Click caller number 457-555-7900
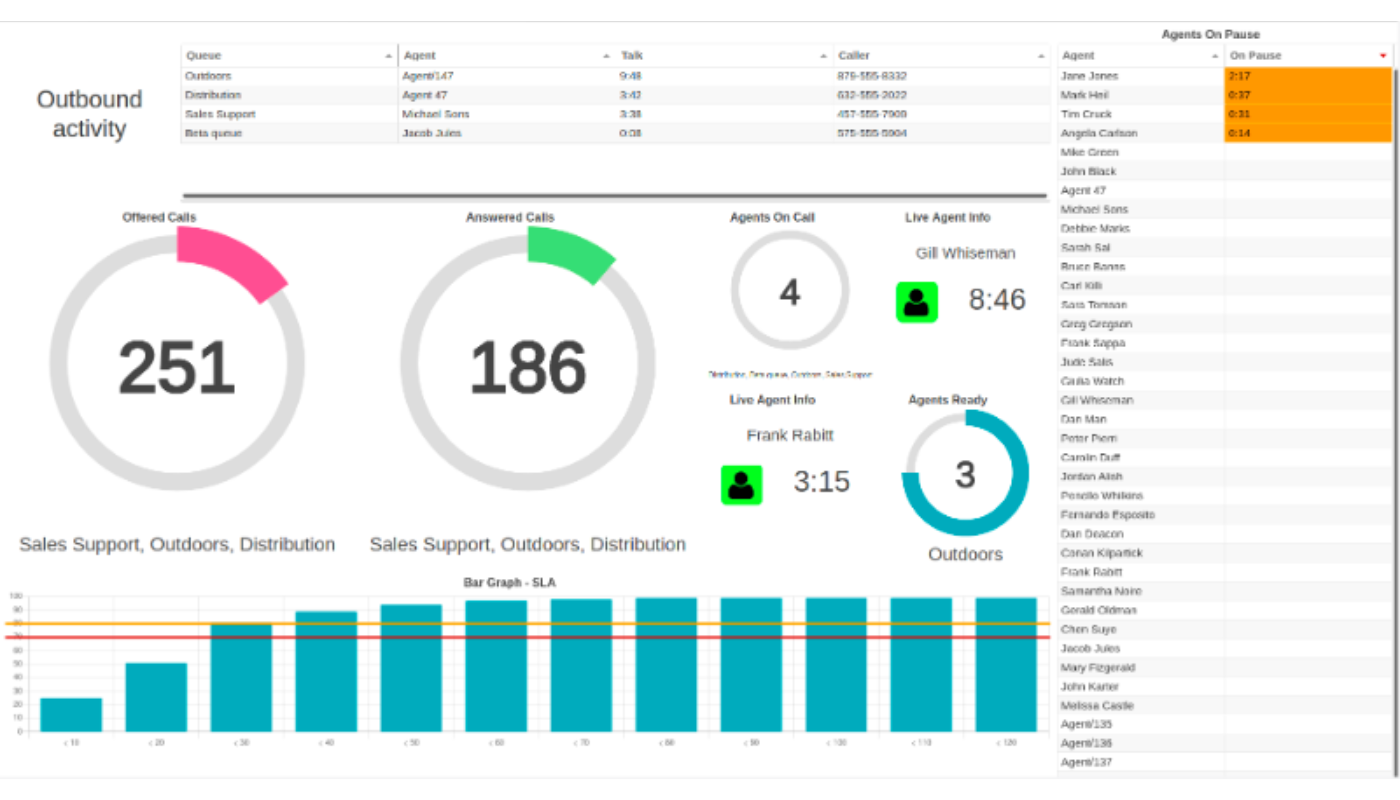Image resolution: width=1400 pixels, height=800 pixels. (871, 114)
